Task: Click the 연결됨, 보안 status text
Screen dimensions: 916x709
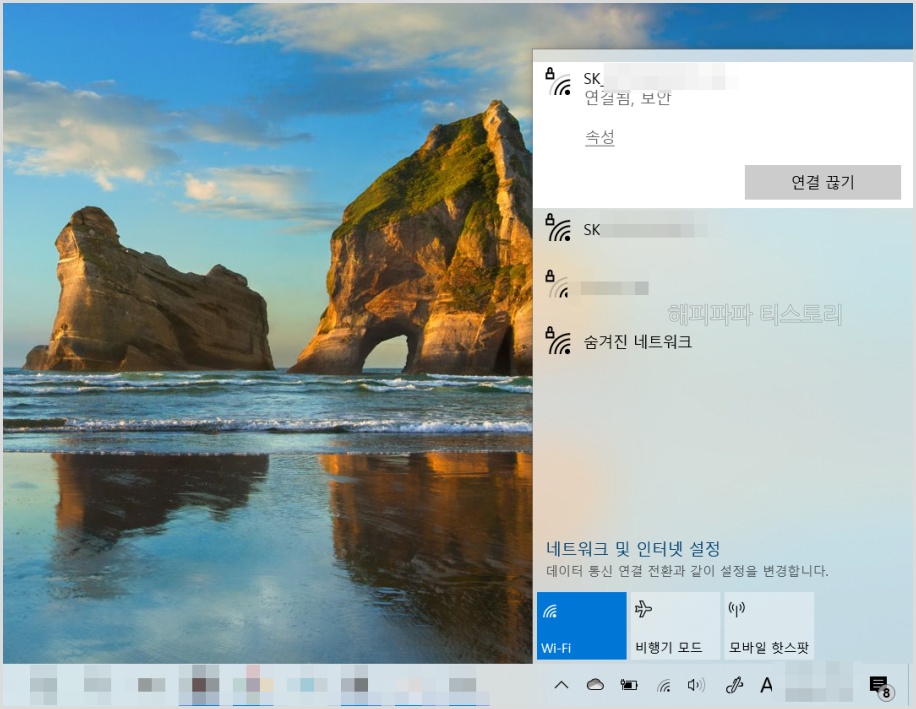Action: click(x=627, y=98)
